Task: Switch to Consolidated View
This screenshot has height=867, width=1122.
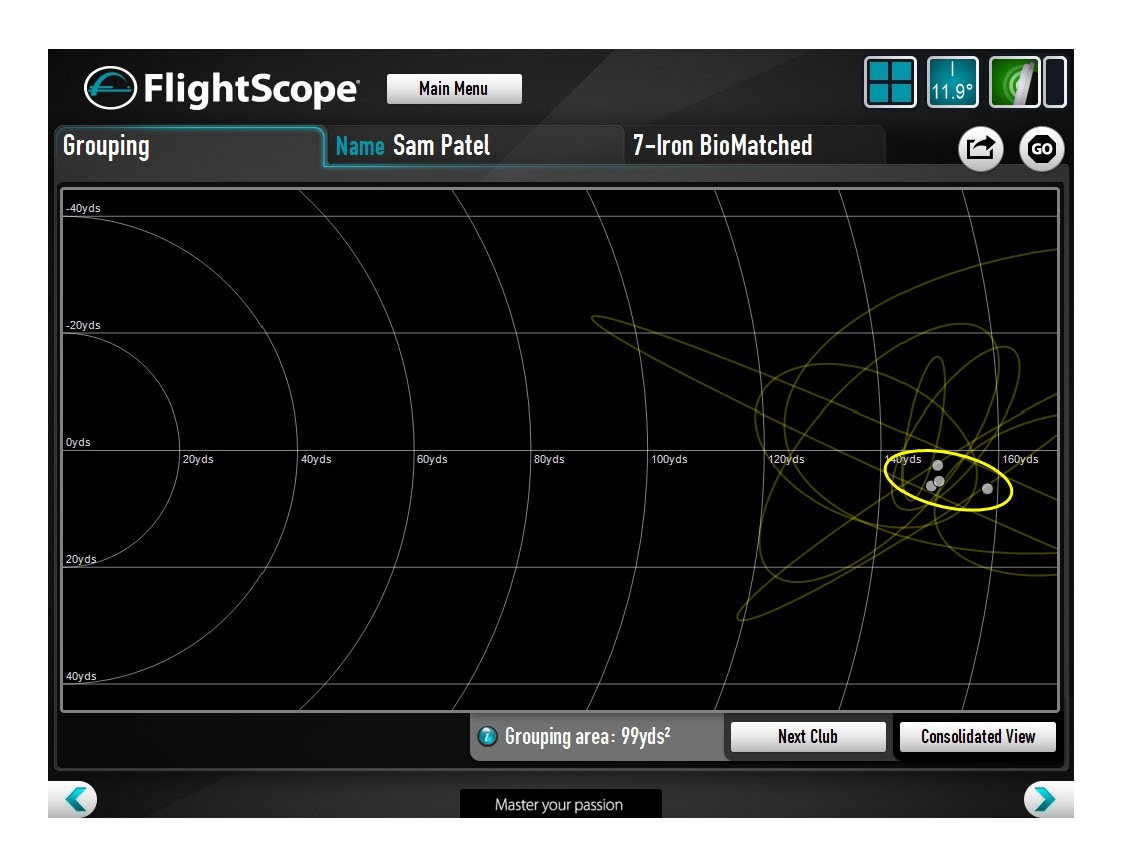Action: [x=977, y=737]
